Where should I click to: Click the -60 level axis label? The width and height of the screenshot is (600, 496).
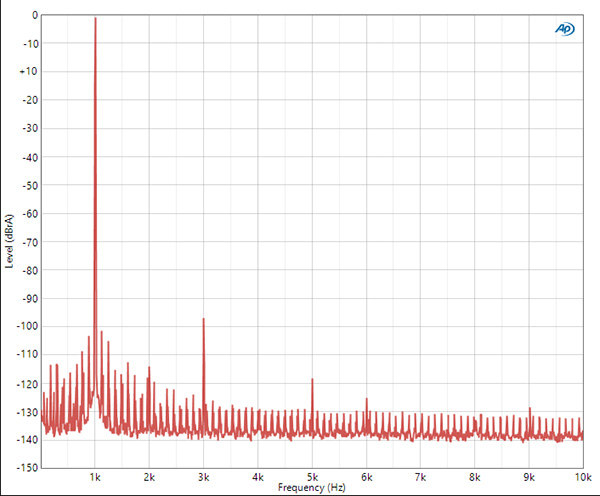point(30,214)
